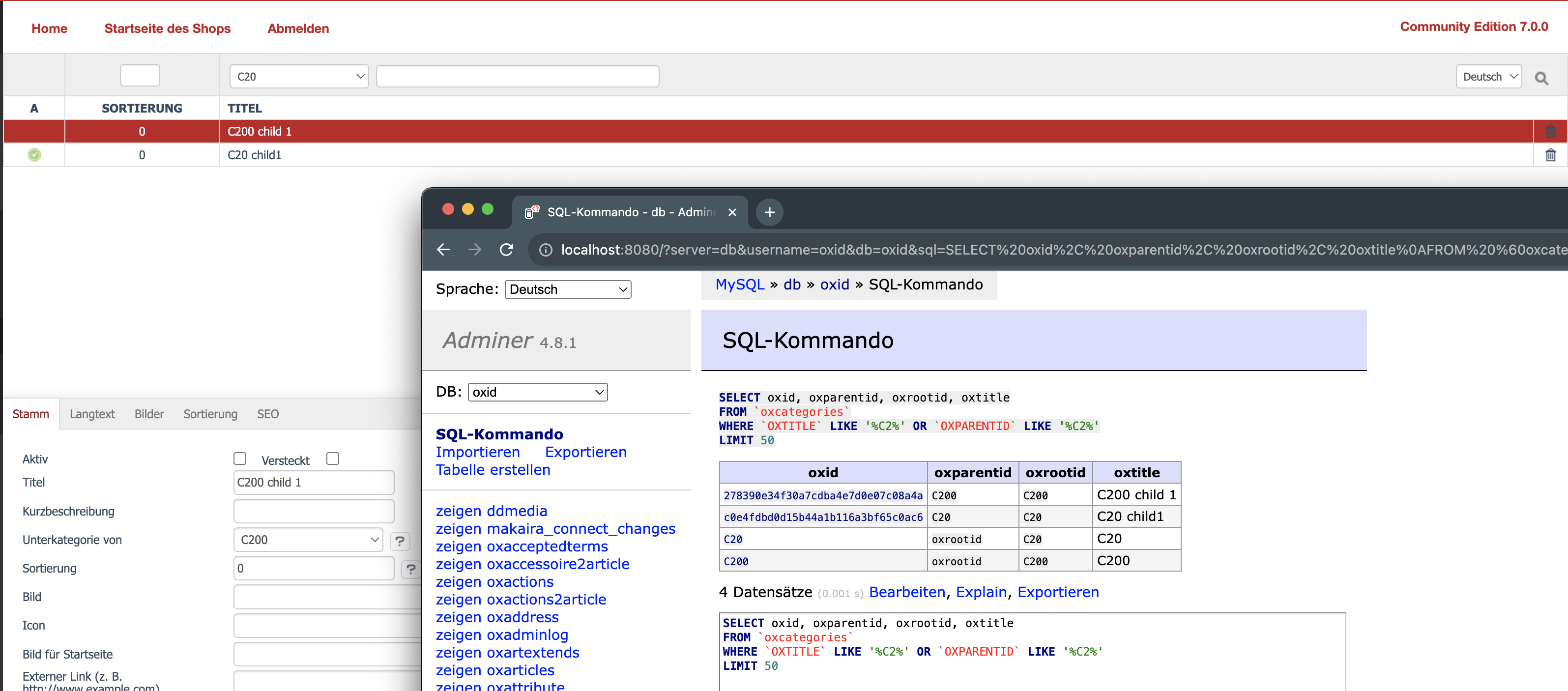Delete the C20 child1 category row
This screenshot has height=691, width=1568.
coord(1550,155)
